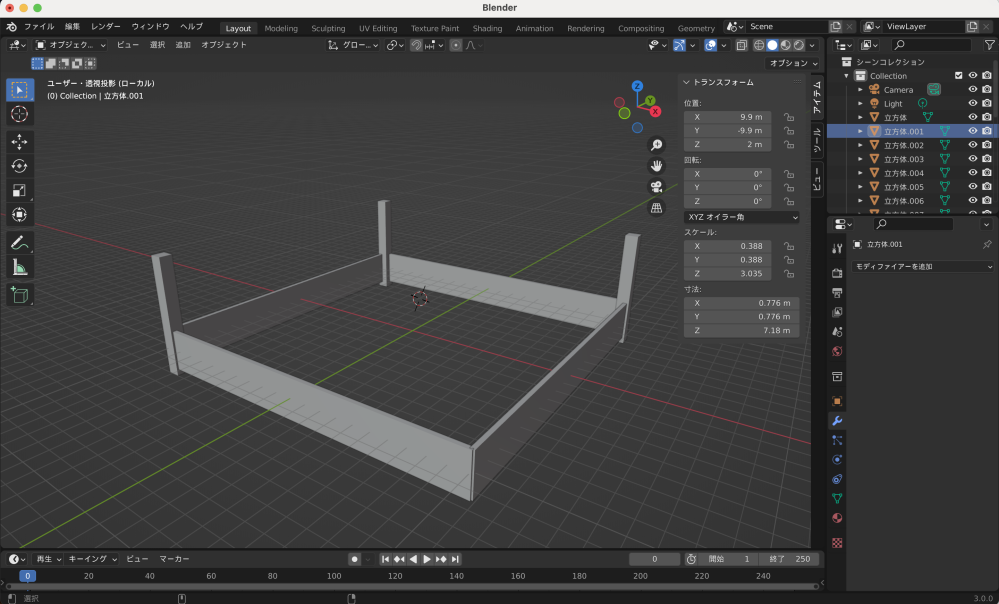
Task: Switch to the Shading workspace tab
Action: [x=487, y=28]
